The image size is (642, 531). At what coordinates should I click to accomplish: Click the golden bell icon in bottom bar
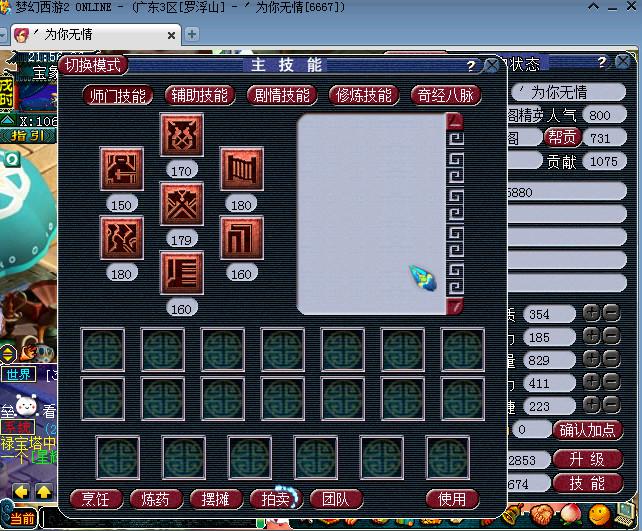point(512,515)
